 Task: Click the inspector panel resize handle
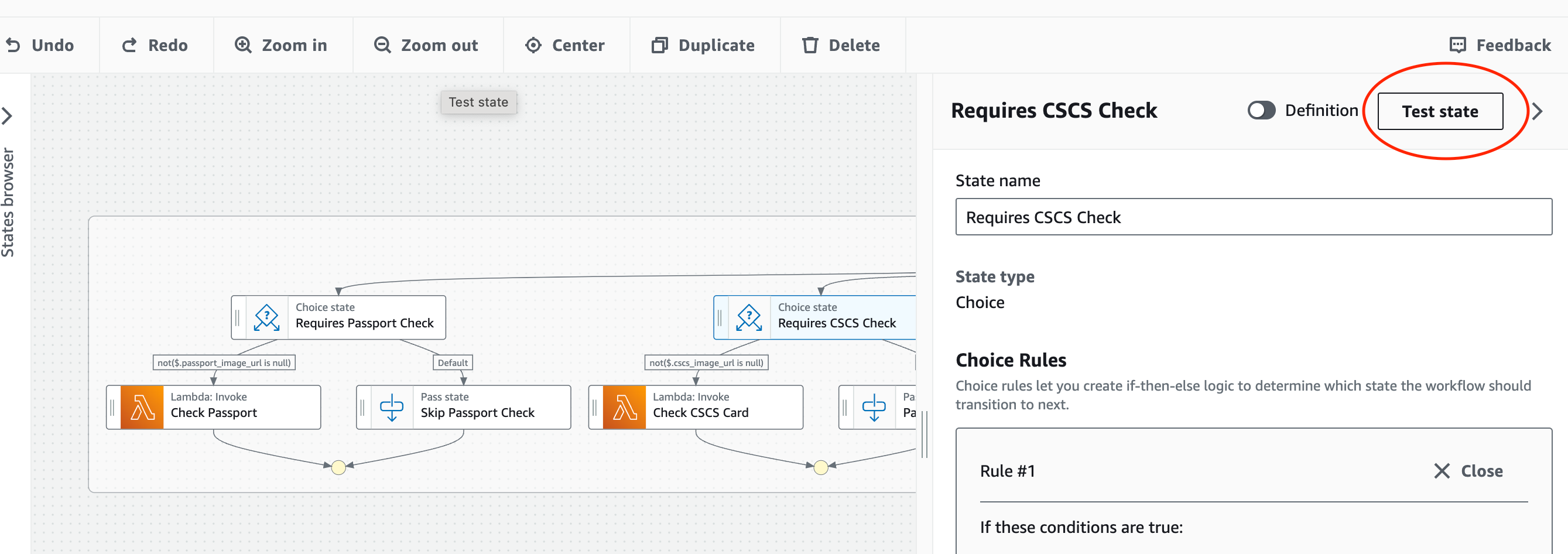tap(925, 434)
